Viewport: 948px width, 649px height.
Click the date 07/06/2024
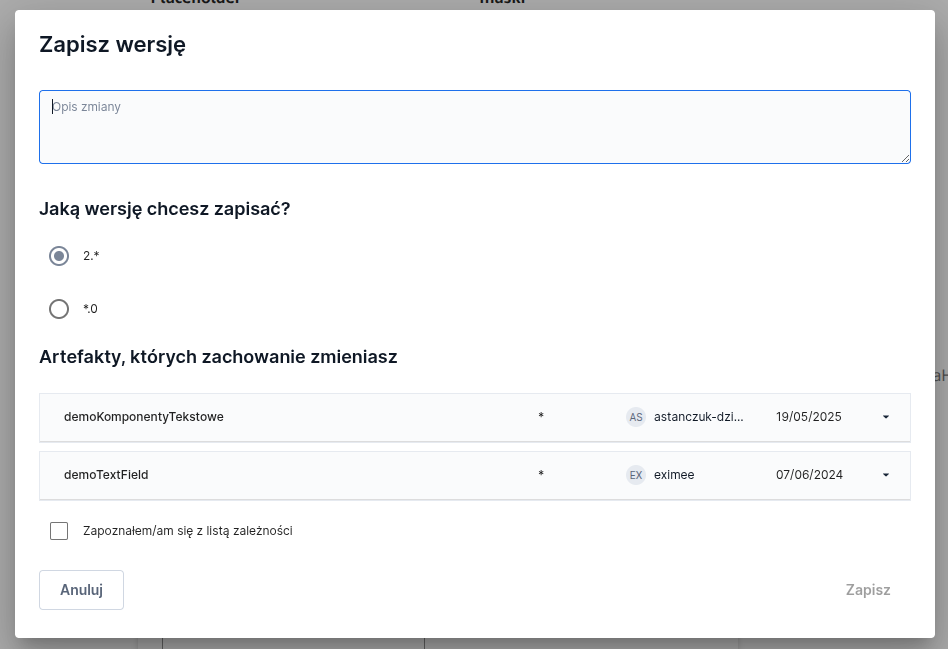[809, 475]
